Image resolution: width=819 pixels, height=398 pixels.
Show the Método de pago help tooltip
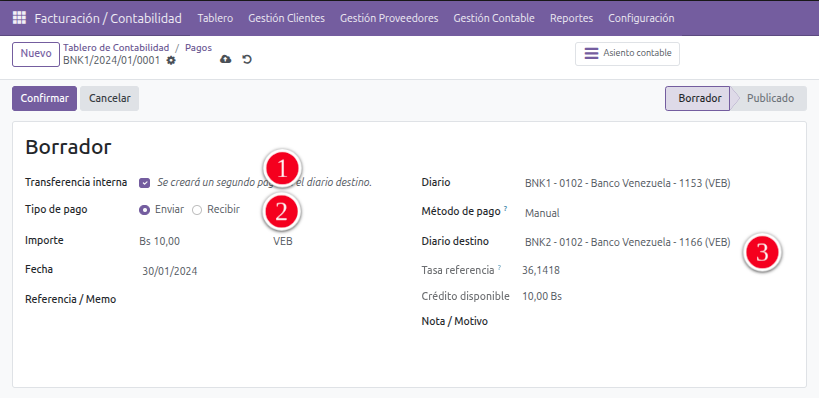(506, 209)
